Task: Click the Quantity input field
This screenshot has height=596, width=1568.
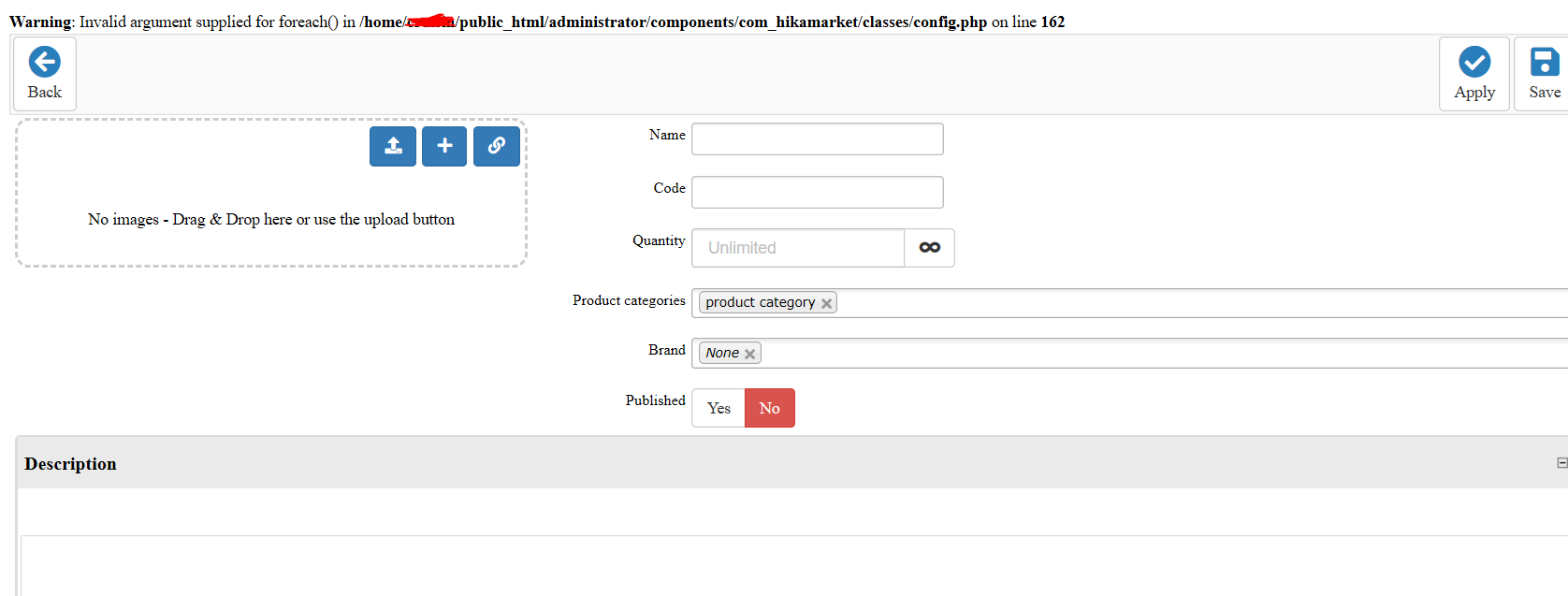Action: [x=797, y=248]
